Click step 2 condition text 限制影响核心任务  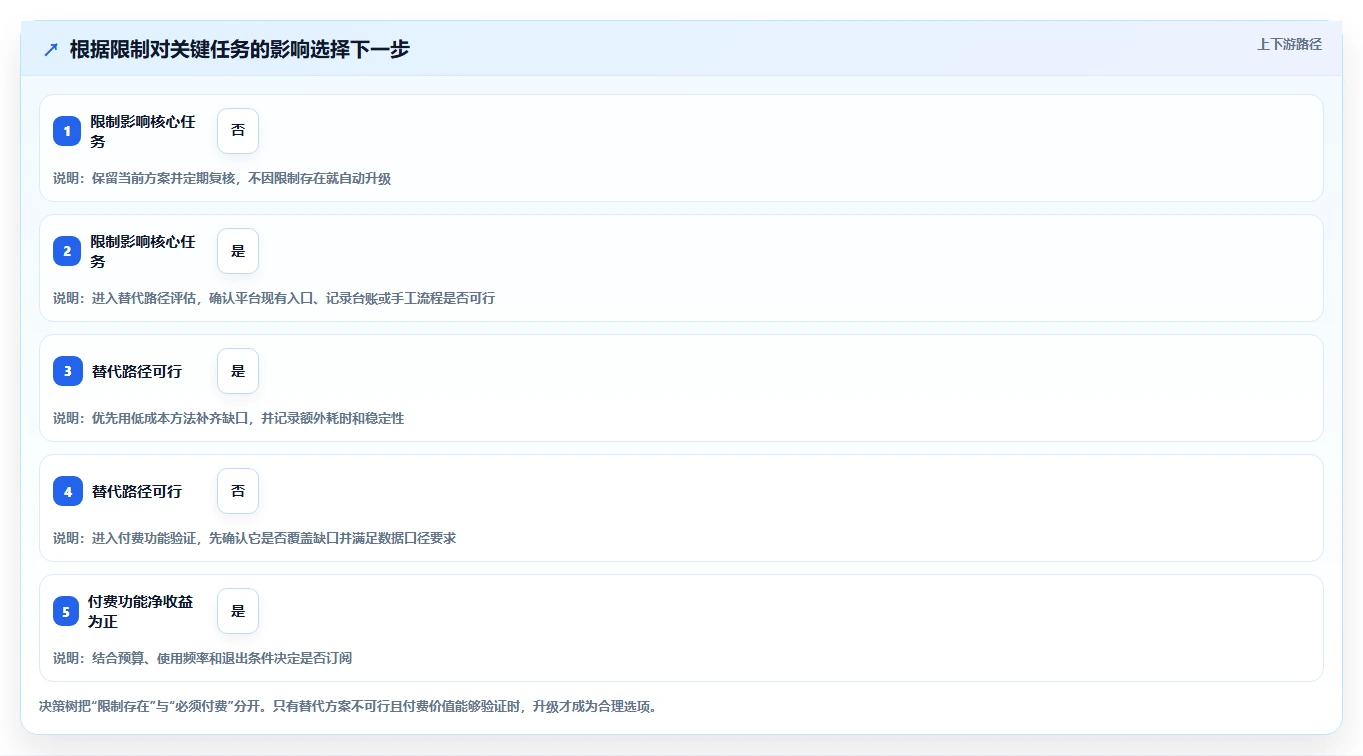coord(143,251)
